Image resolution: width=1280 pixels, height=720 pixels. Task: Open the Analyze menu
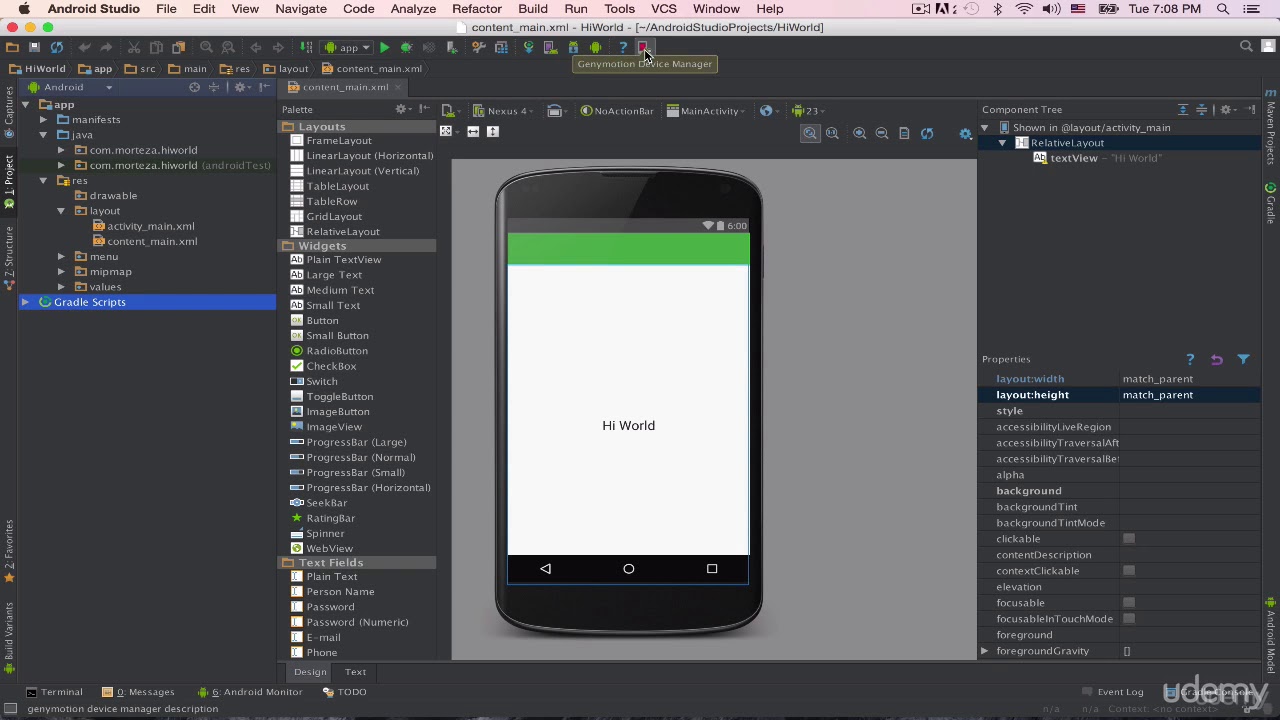[x=413, y=9]
